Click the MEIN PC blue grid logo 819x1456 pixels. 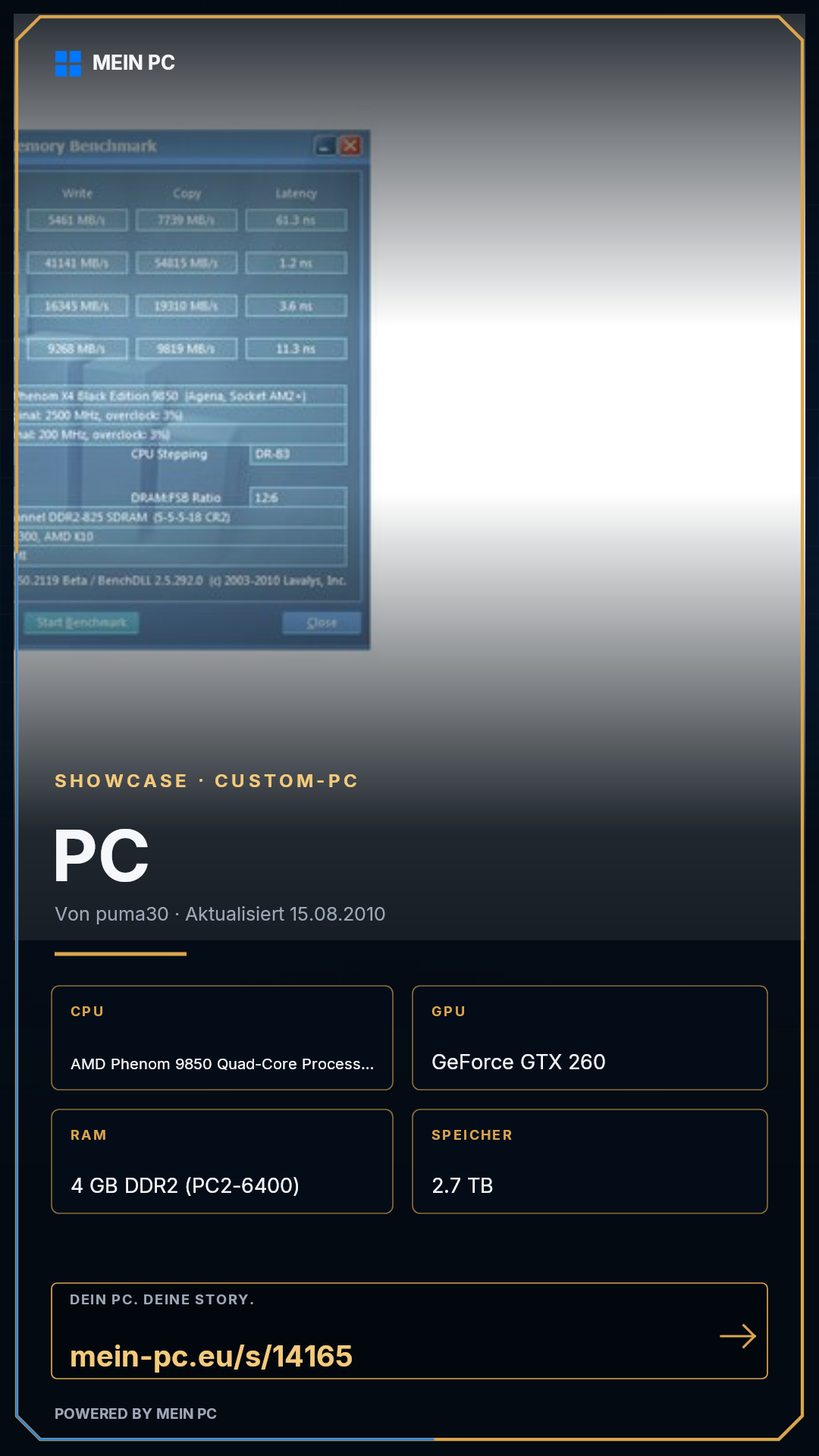tap(68, 64)
